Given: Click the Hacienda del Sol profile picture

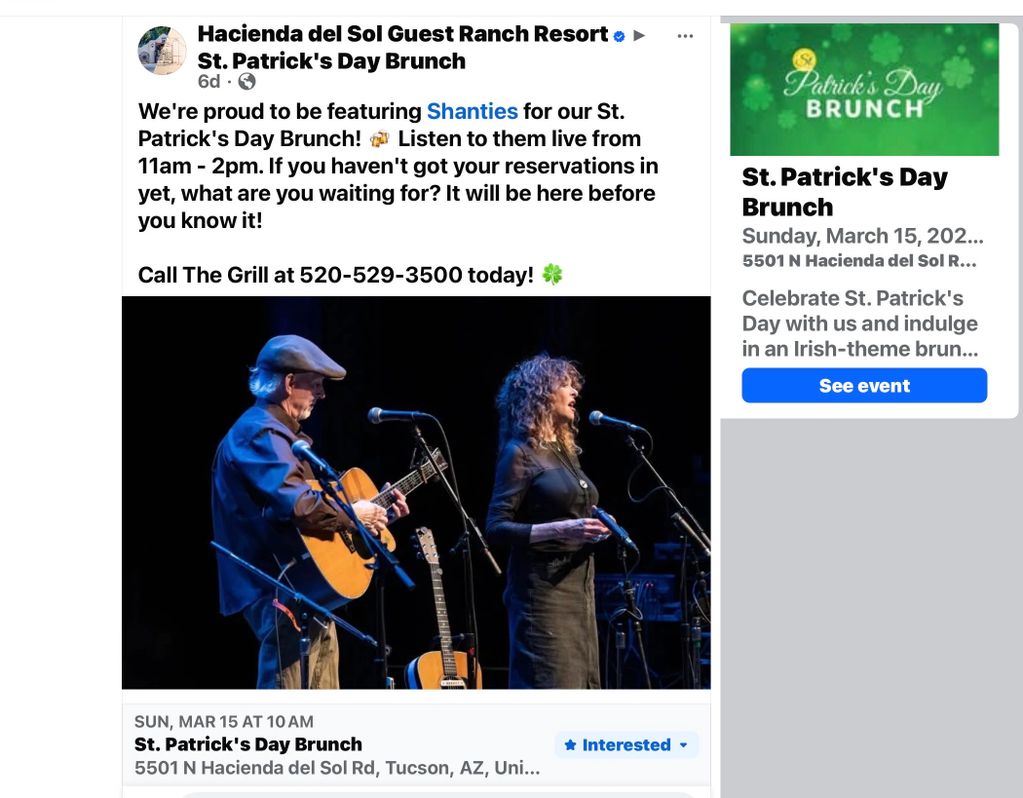Looking at the screenshot, I should click(x=162, y=50).
